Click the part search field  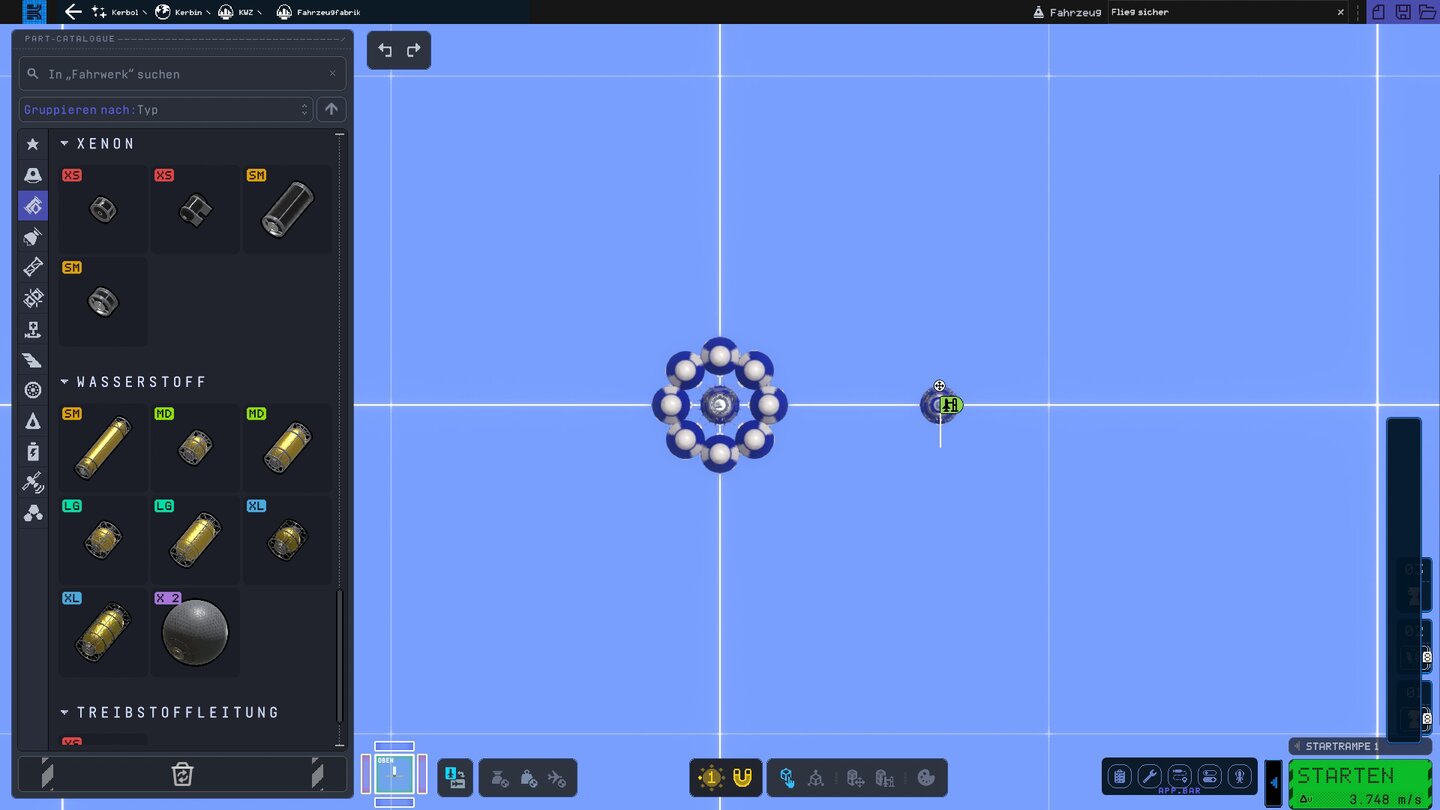point(182,74)
